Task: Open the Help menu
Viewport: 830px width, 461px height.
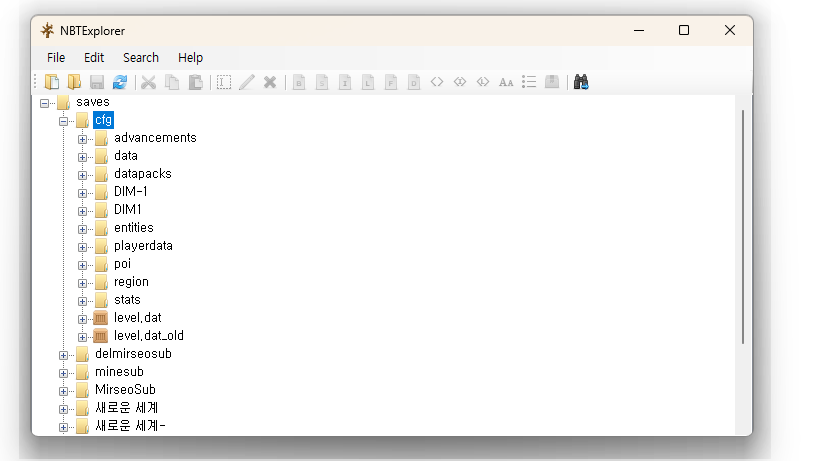Action: tap(191, 58)
